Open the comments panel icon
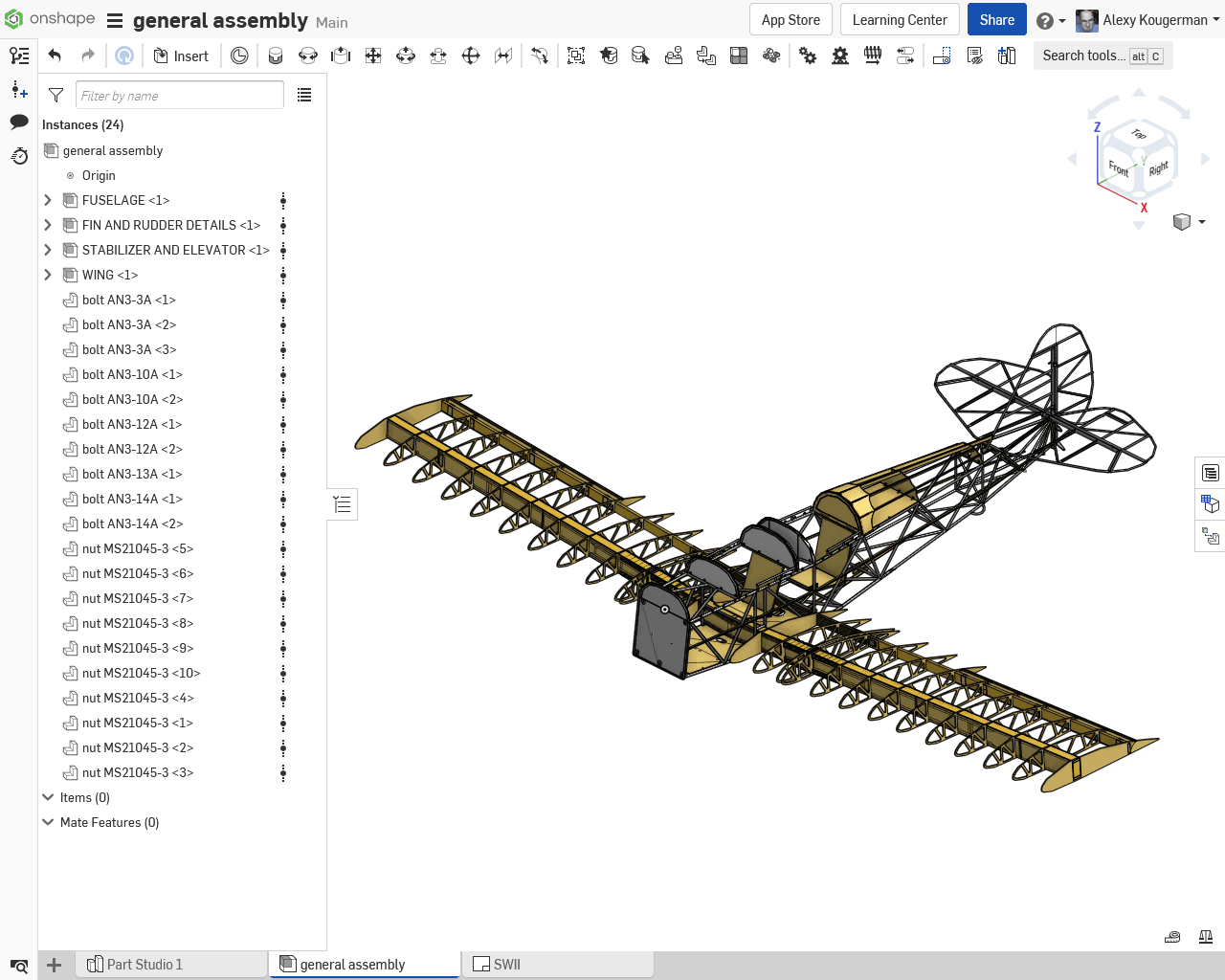 pyautogui.click(x=19, y=122)
